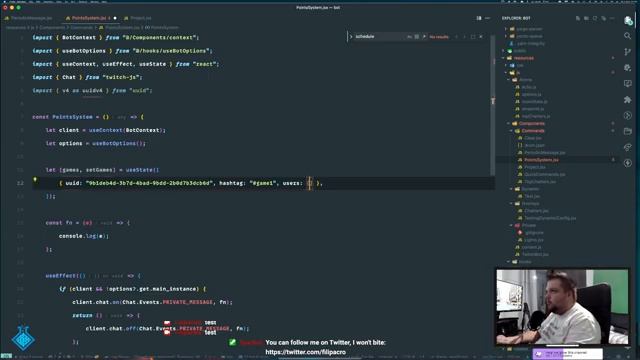Expand replace mode chevron in find widget
Image resolution: width=640 pixels, height=360 pixels.
[x=351, y=37]
